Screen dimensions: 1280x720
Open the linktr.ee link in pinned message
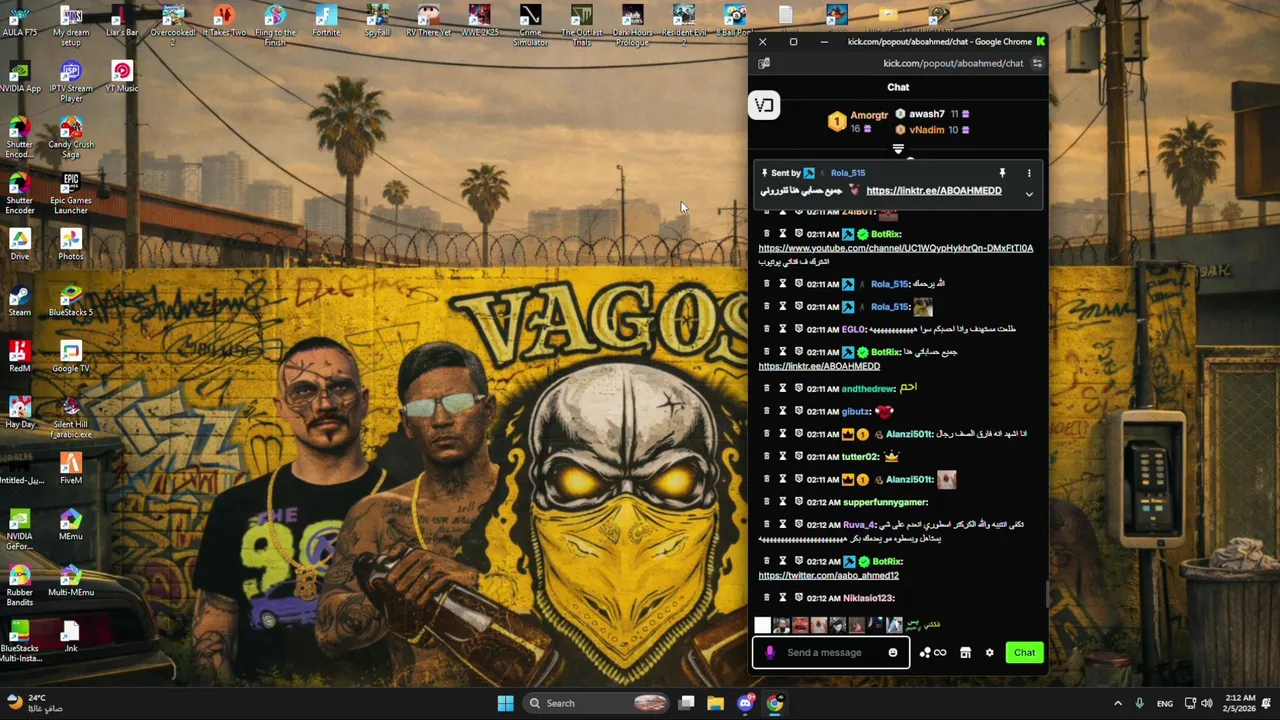[x=934, y=191]
